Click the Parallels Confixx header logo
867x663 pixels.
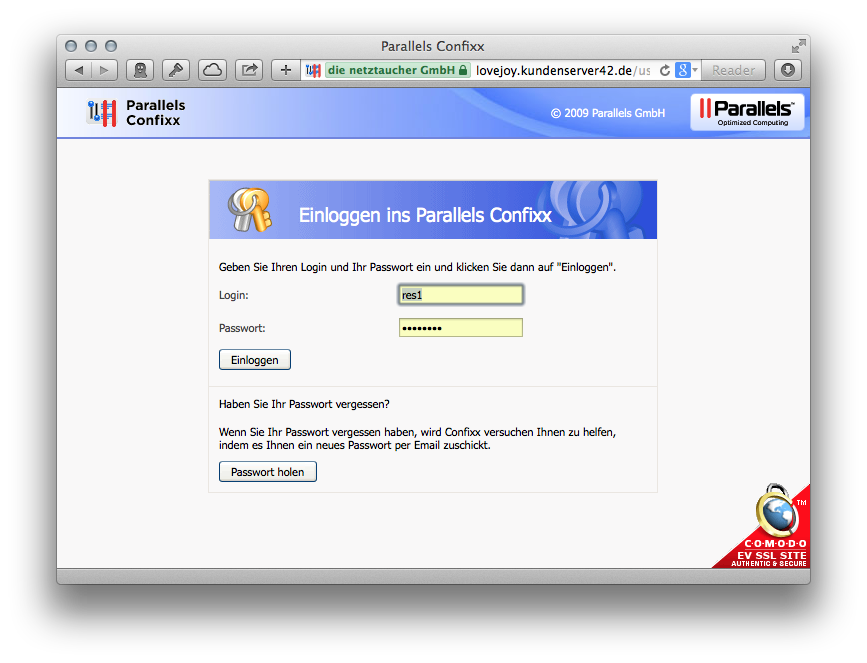pyautogui.click(x=137, y=112)
